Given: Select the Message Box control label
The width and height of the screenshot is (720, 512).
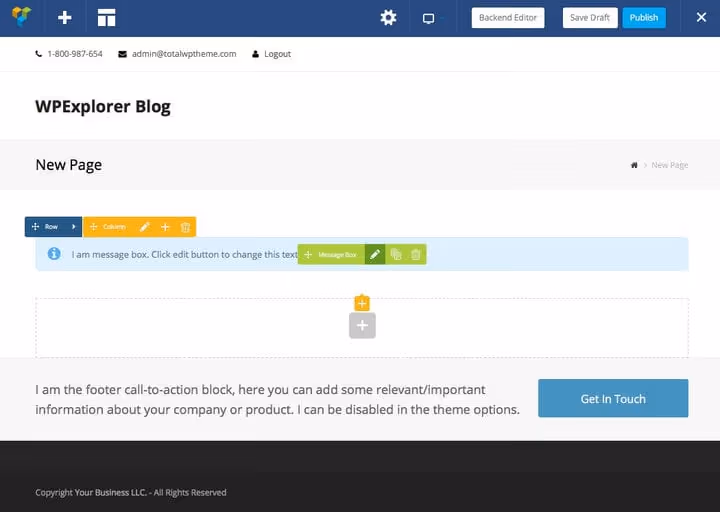Looking at the screenshot, I should (x=338, y=254).
